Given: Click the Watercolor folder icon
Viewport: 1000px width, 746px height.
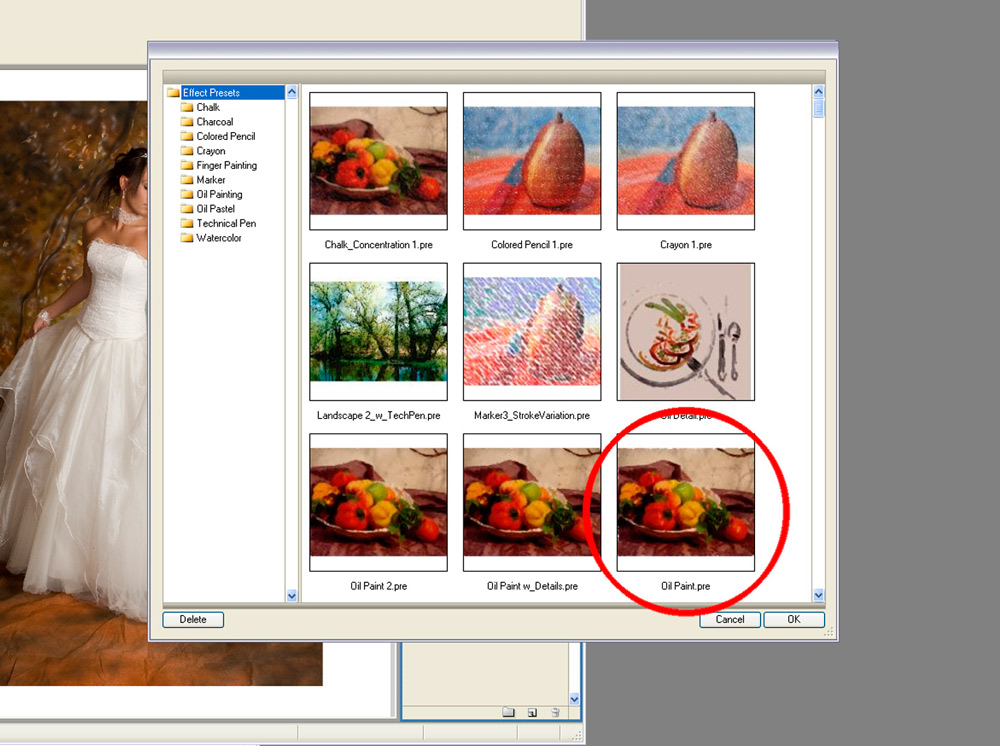Looking at the screenshot, I should coord(187,238).
